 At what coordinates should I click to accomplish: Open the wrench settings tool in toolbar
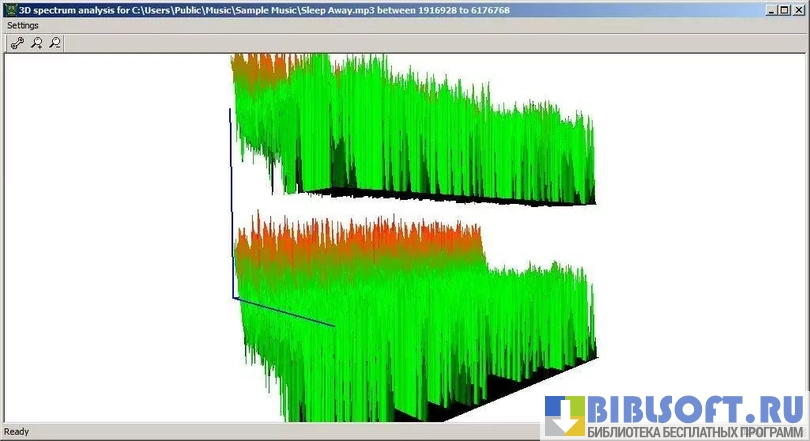pyautogui.click(x=17, y=43)
